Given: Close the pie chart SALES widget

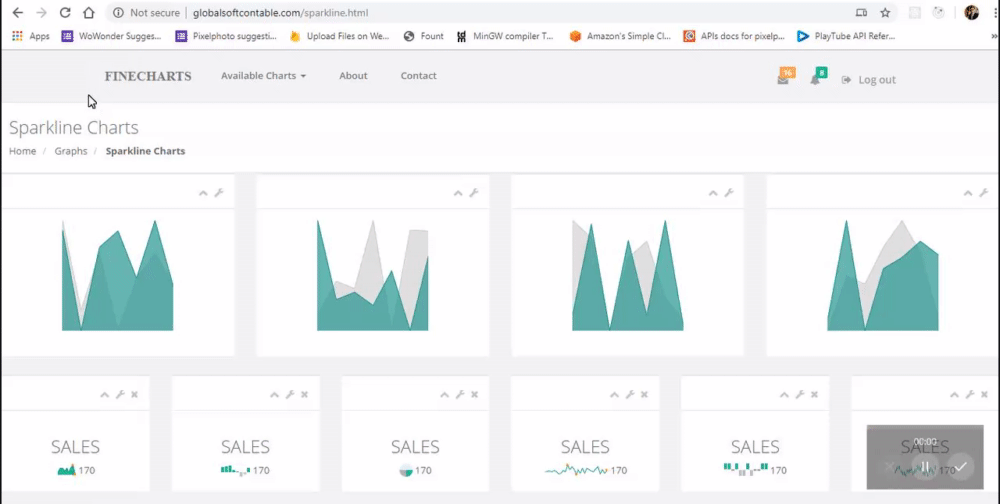Looking at the screenshot, I should coord(474,394).
